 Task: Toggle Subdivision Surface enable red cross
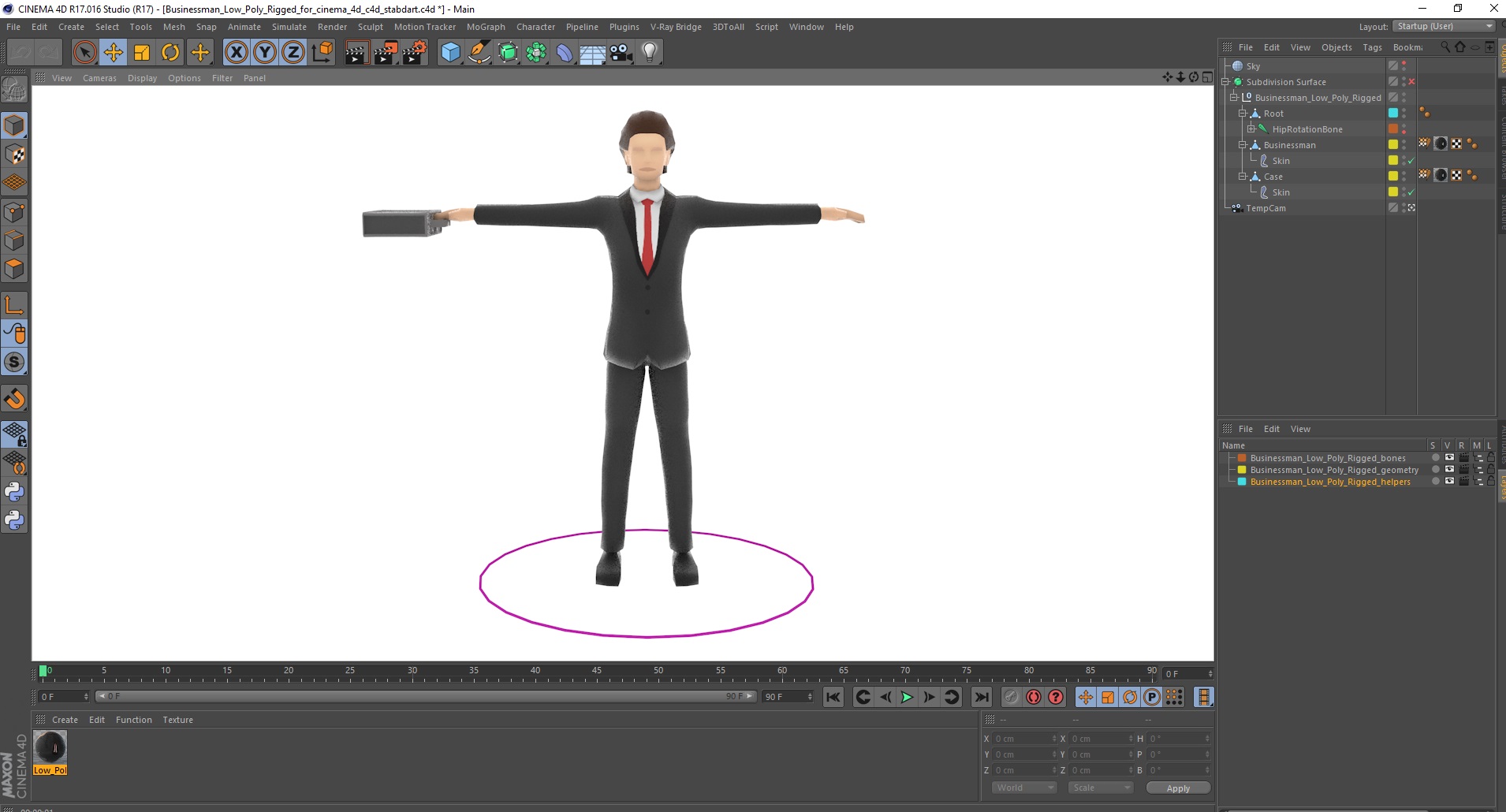coord(1411,82)
